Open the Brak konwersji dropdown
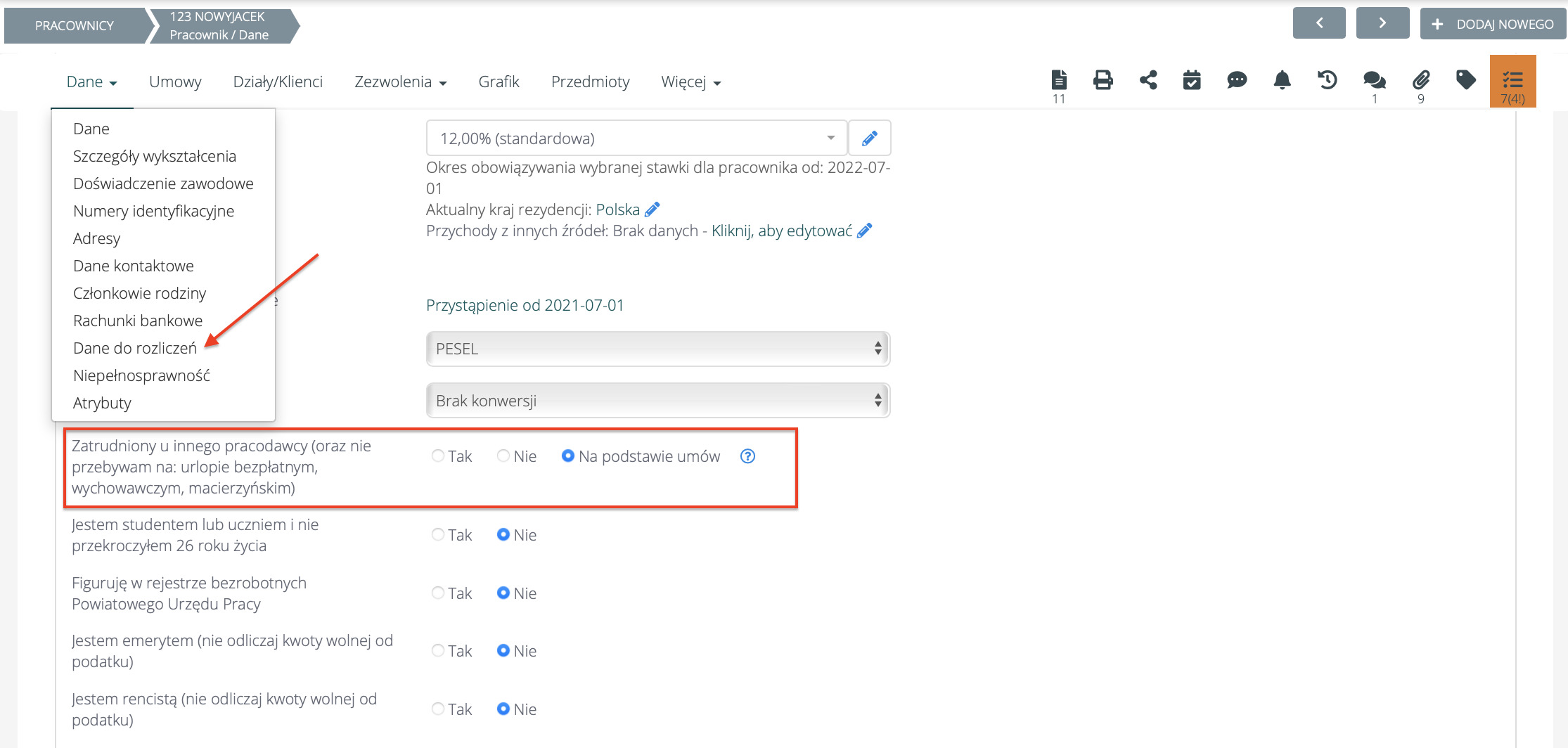Screen dimensions: 1568x748 point(657,401)
